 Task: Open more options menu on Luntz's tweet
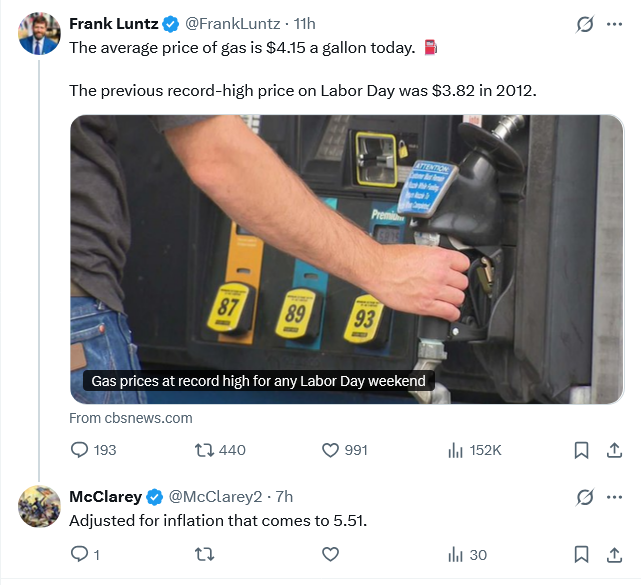614,24
